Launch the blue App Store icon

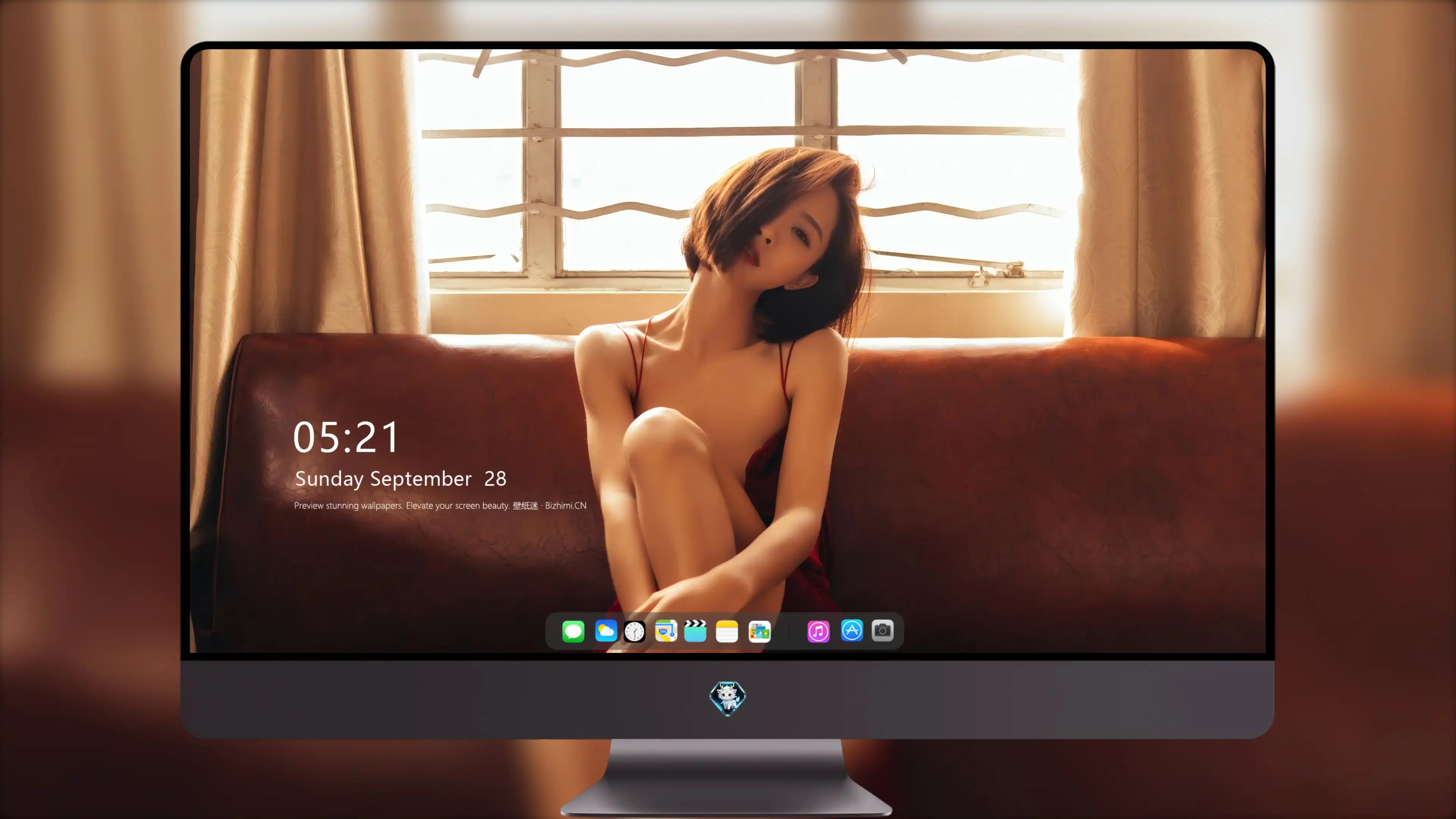pos(852,630)
